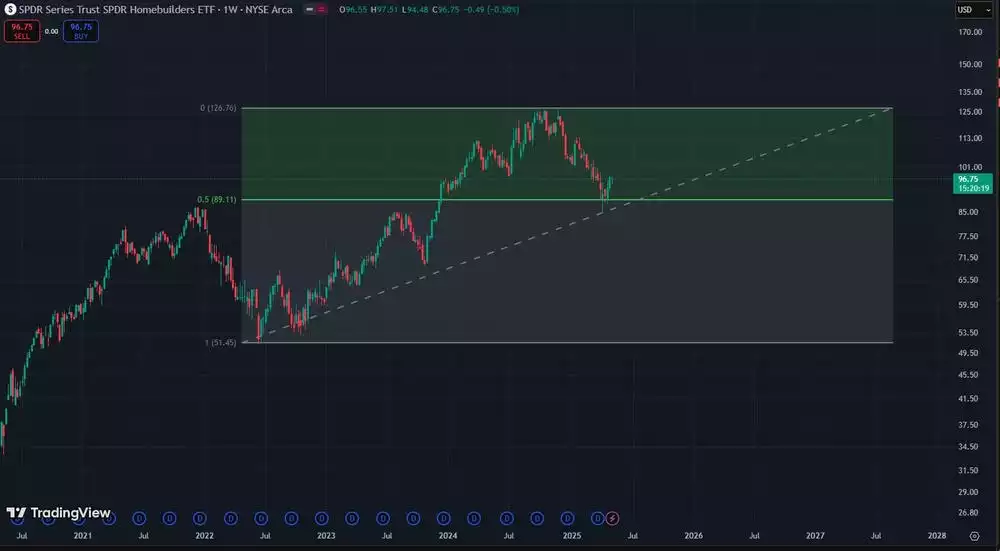
Task: Select the high value H97.51
Action: [385, 10]
